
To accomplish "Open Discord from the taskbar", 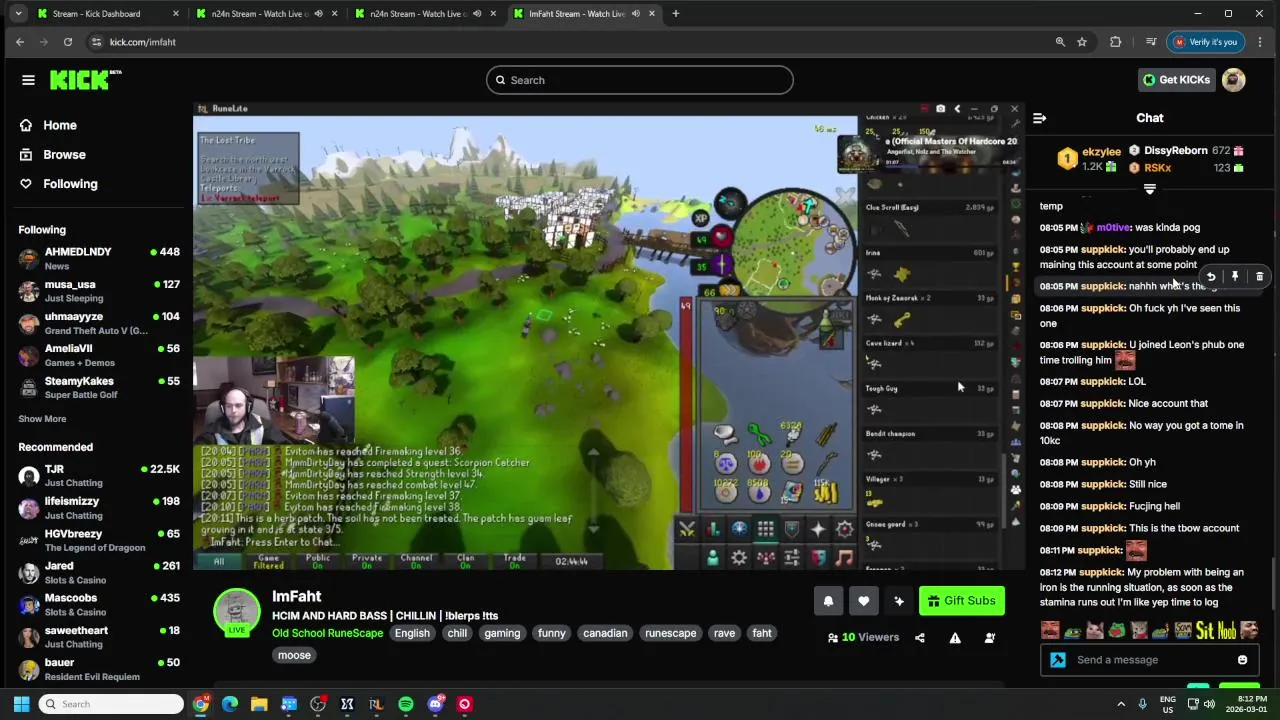I will (435, 704).
